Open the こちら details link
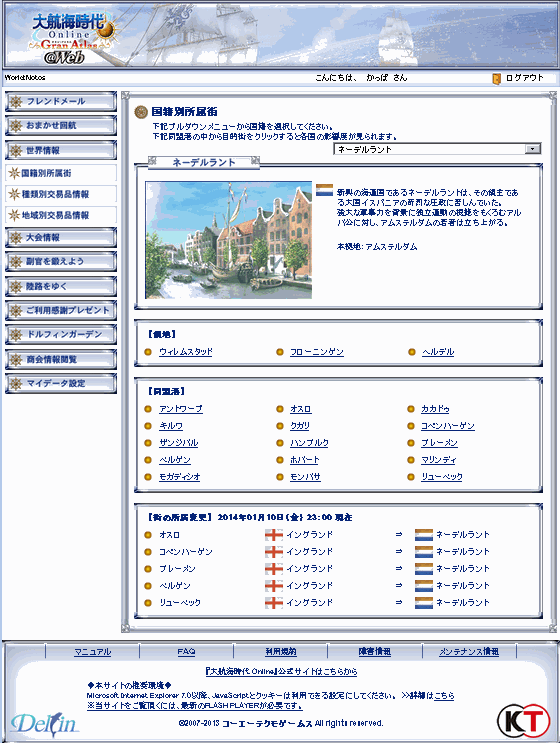 coord(444,696)
